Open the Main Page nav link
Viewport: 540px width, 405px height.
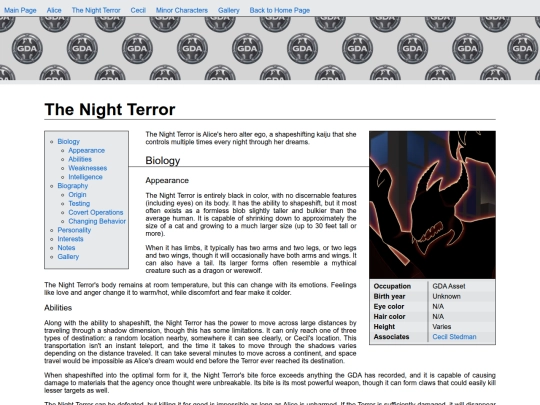(20, 10)
